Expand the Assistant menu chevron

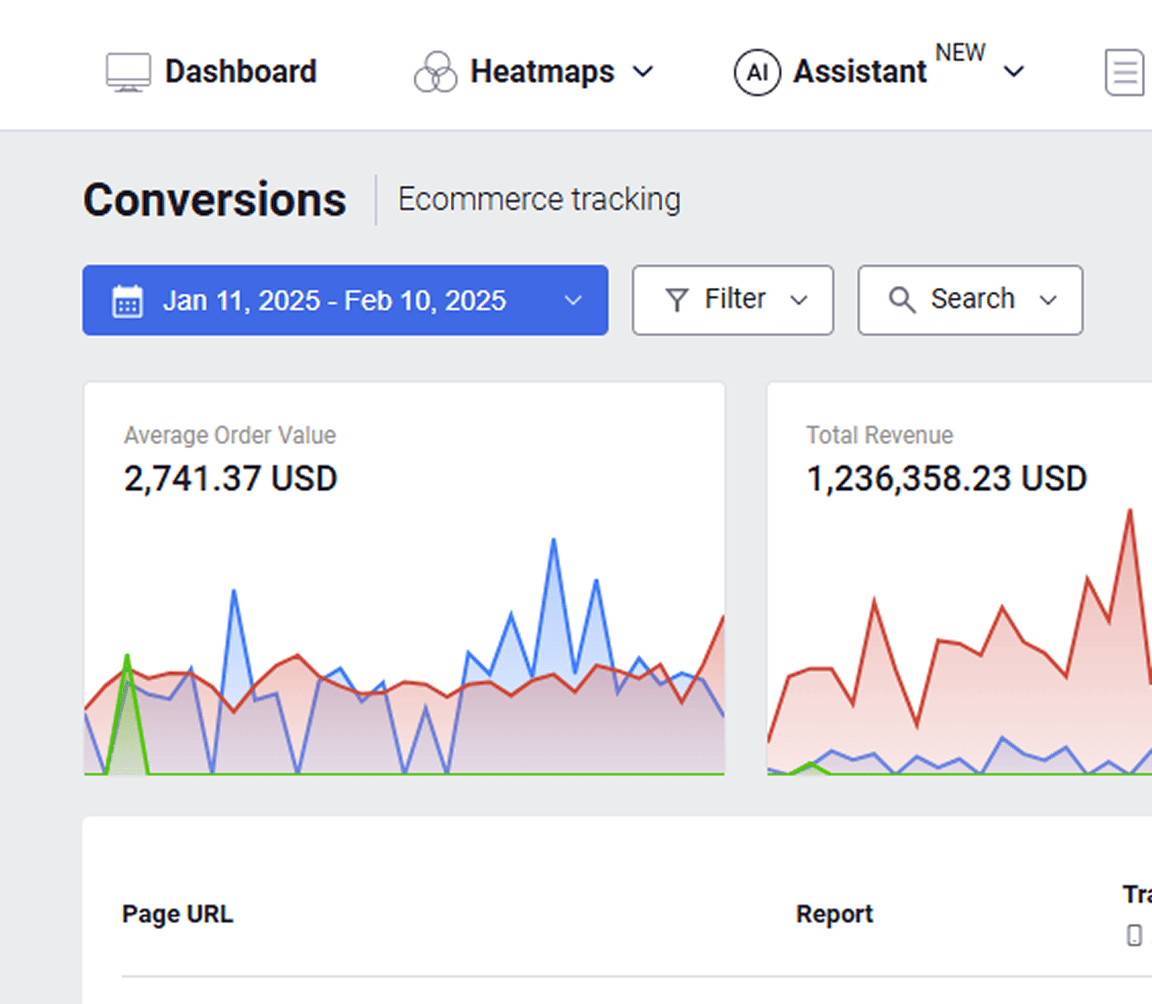pyautogui.click(x=1014, y=72)
